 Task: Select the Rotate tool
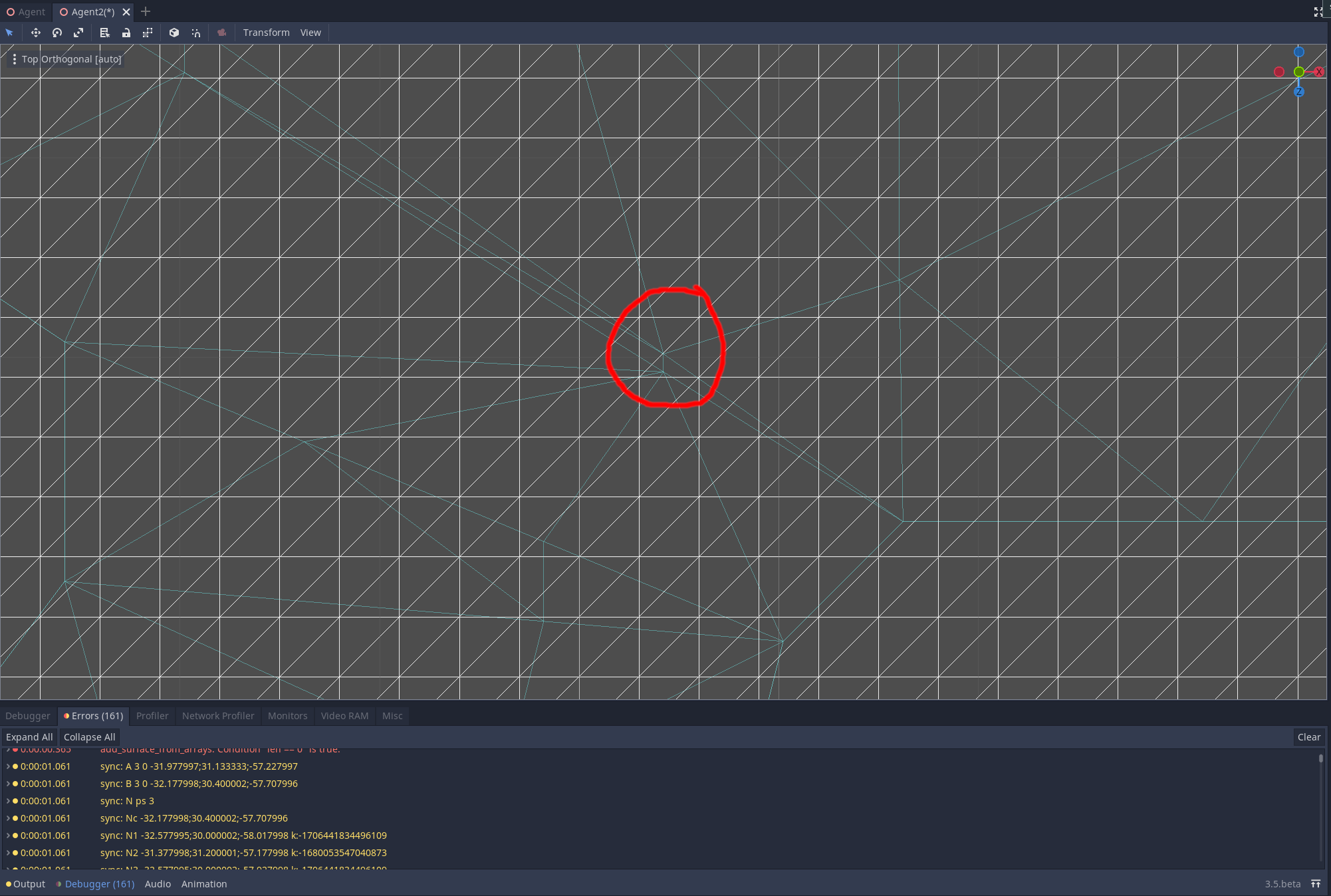[57, 32]
